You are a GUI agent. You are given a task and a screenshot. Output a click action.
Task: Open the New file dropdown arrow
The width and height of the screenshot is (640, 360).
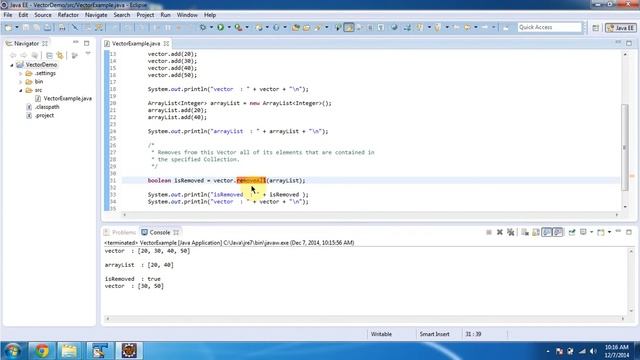[x=17, y=27]
